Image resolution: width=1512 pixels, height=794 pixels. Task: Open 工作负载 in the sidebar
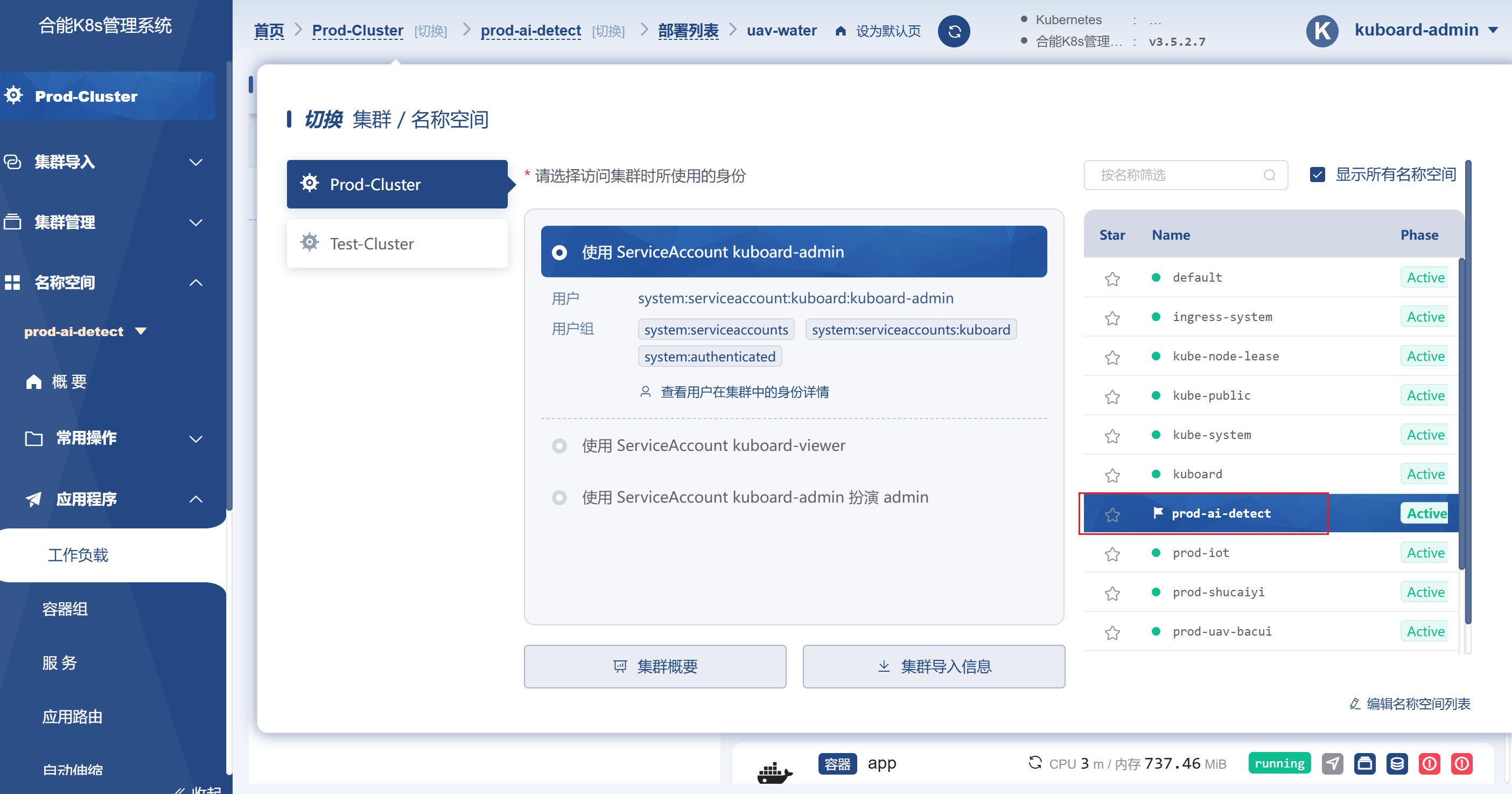pos(78,555)
